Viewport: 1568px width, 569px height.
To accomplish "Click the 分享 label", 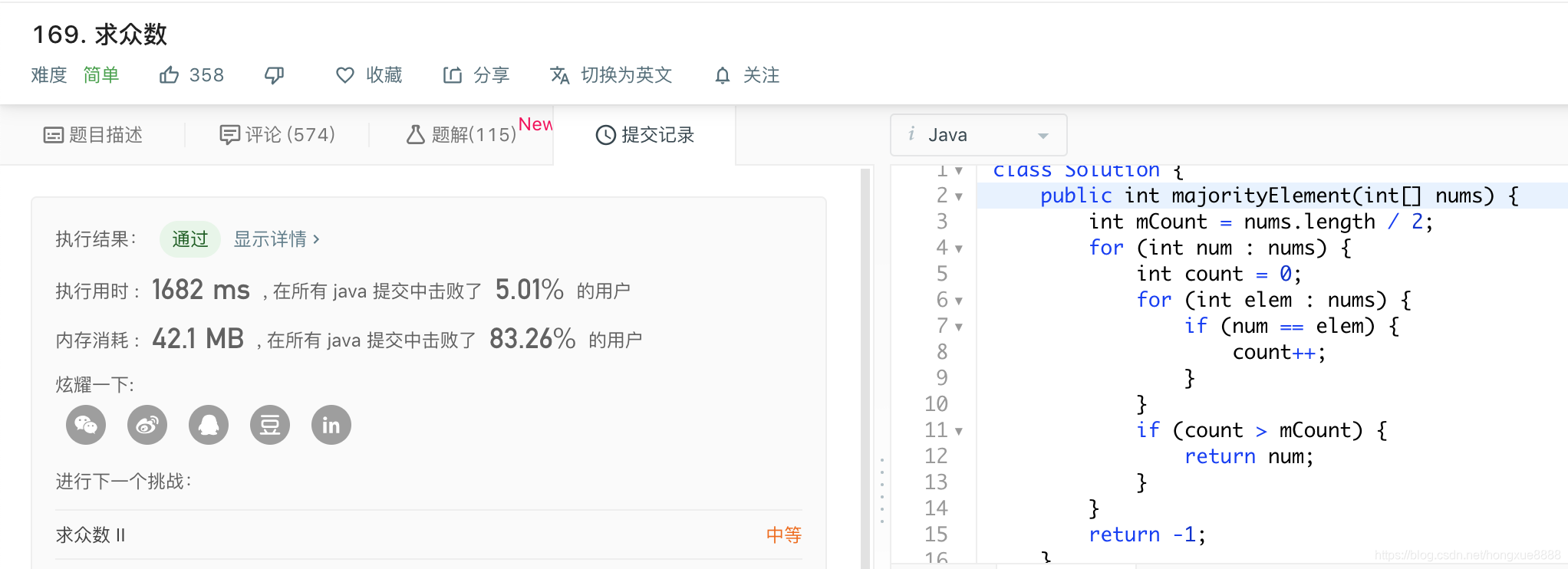I will click(491, 75).
